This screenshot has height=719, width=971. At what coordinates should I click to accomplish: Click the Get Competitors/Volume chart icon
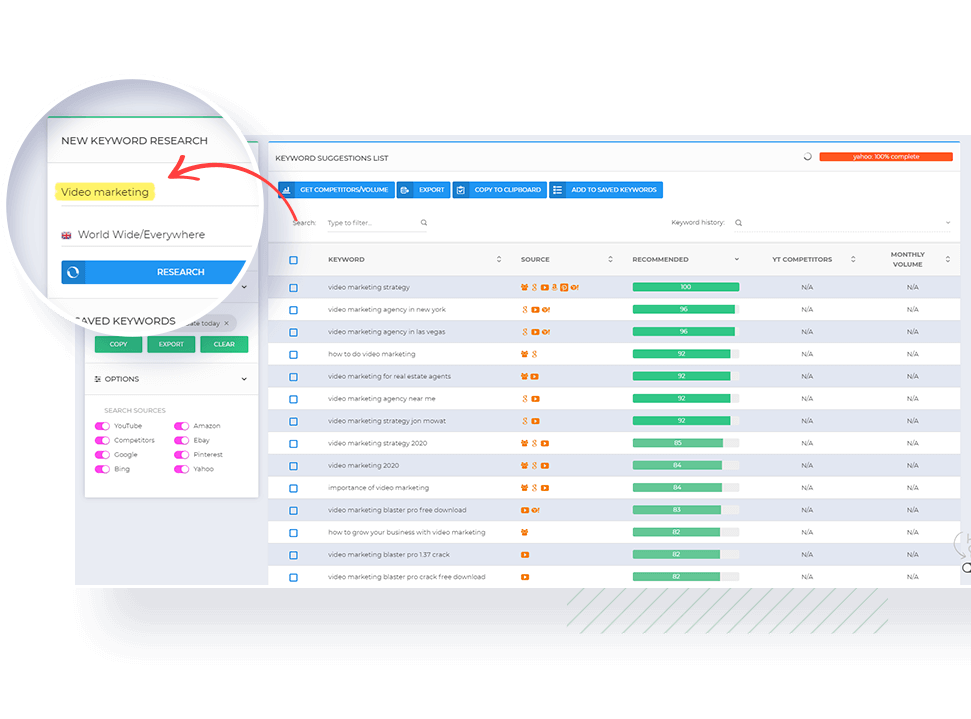286,190
